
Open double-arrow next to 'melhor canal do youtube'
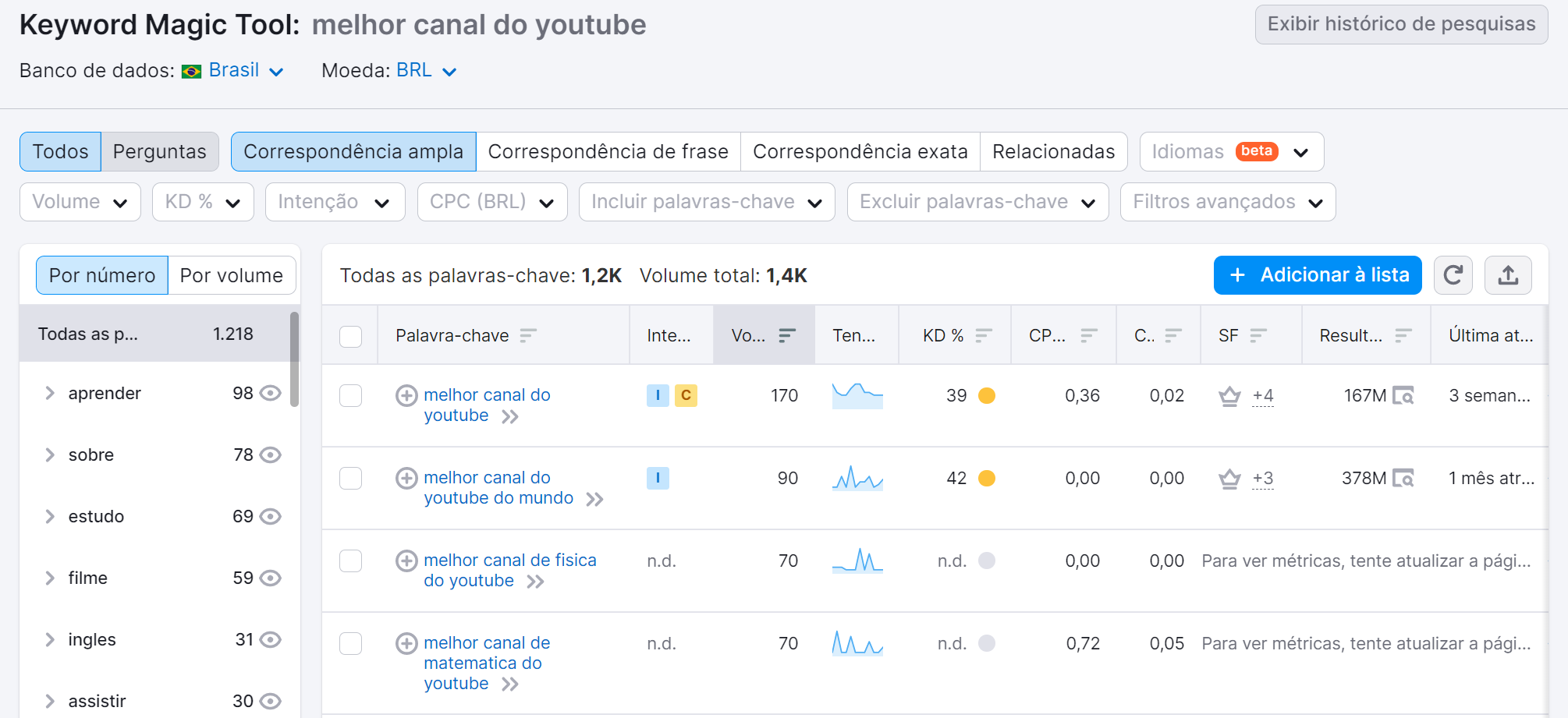point(510,416)
